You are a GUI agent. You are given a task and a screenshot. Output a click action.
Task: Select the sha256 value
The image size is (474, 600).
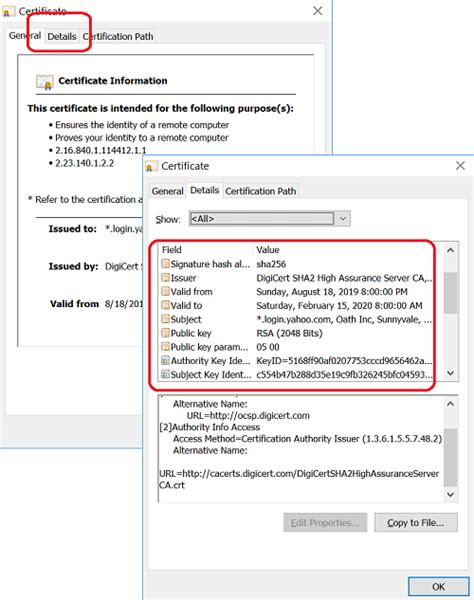[x=271, y=264]
